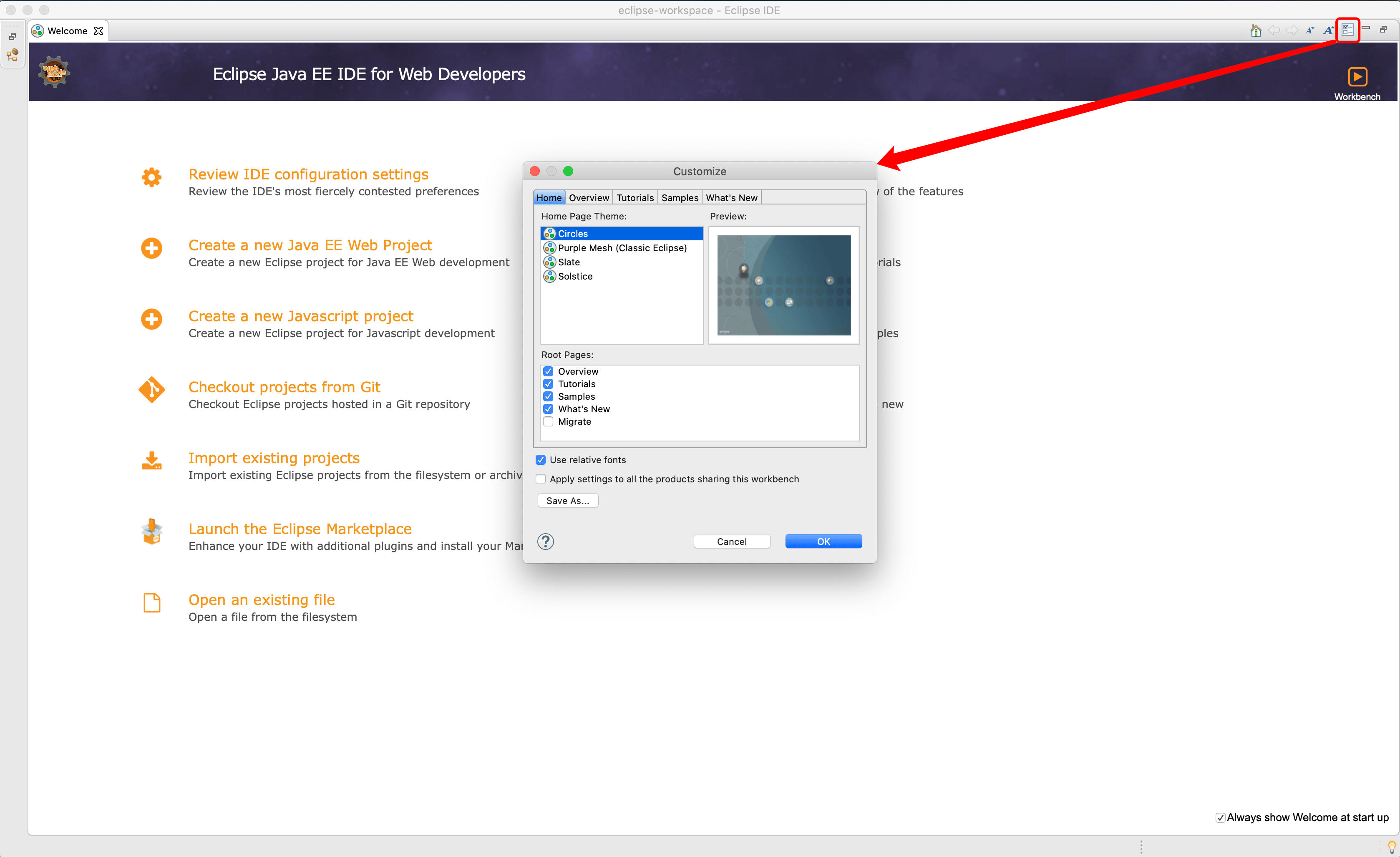Click the theme preview thumbnail
This screenshot has width=1400, height=857.
[x=784, y=285]
